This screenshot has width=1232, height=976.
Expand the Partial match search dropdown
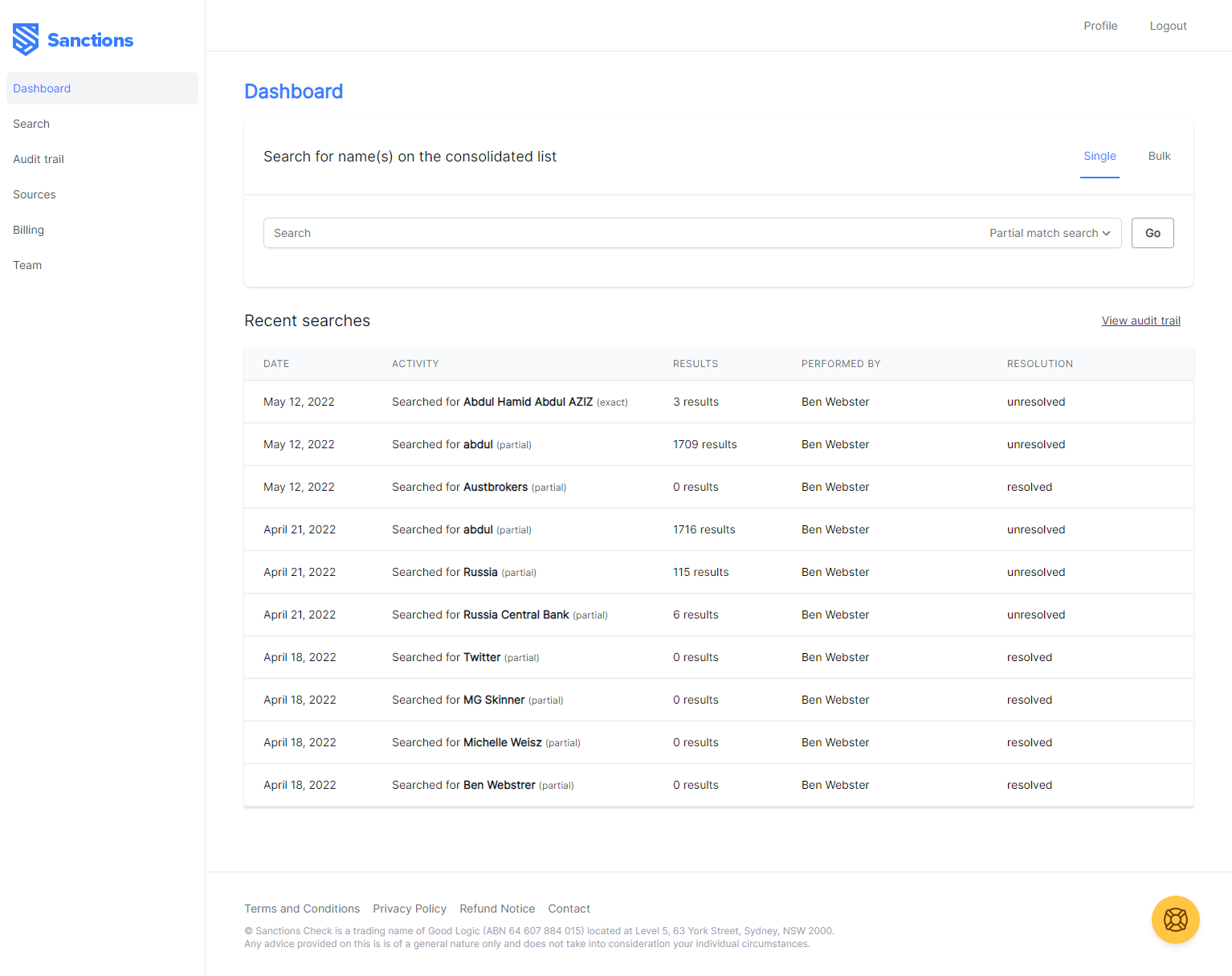1050,233
